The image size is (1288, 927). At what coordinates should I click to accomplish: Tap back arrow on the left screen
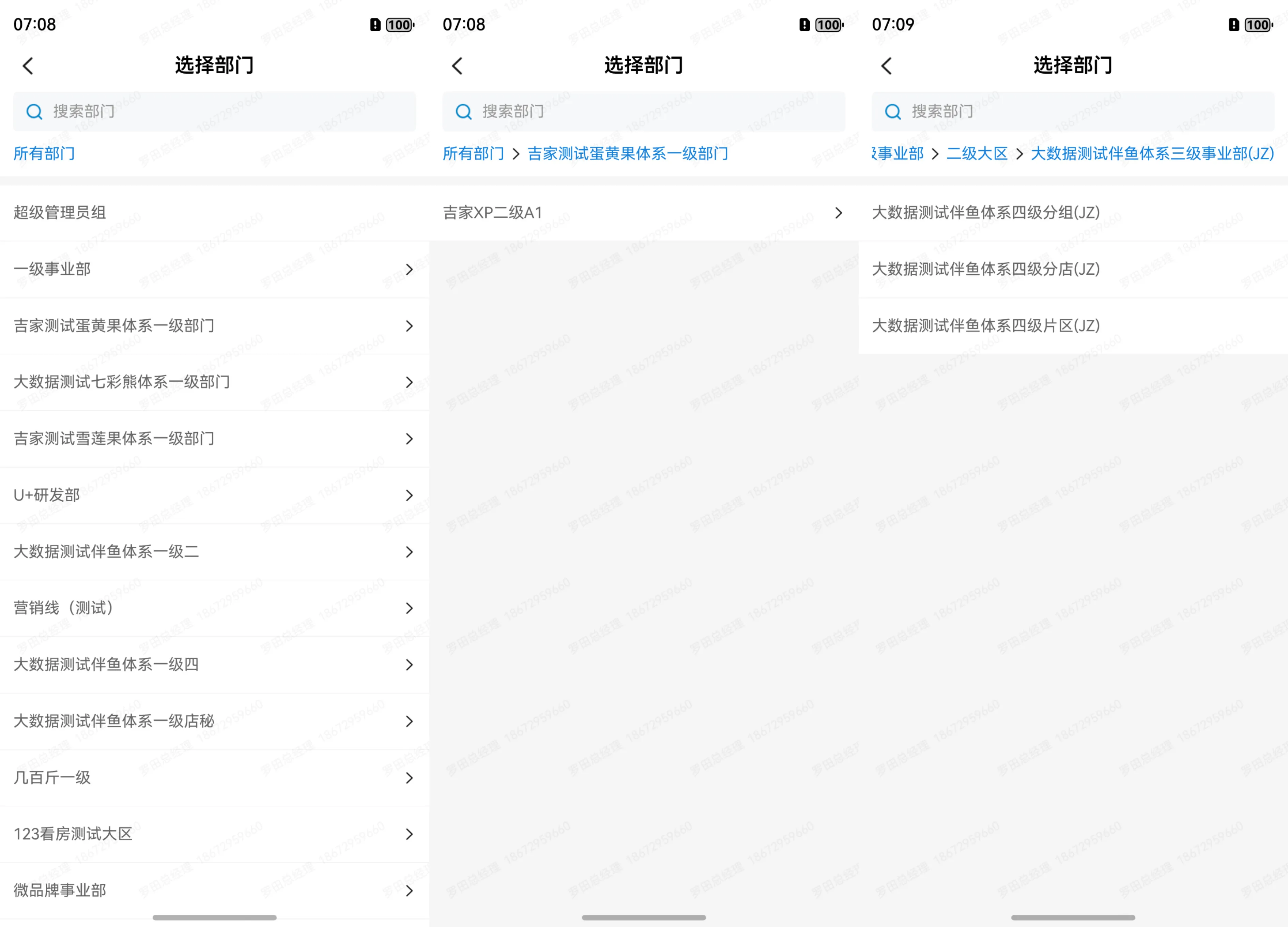click(28, 66)
